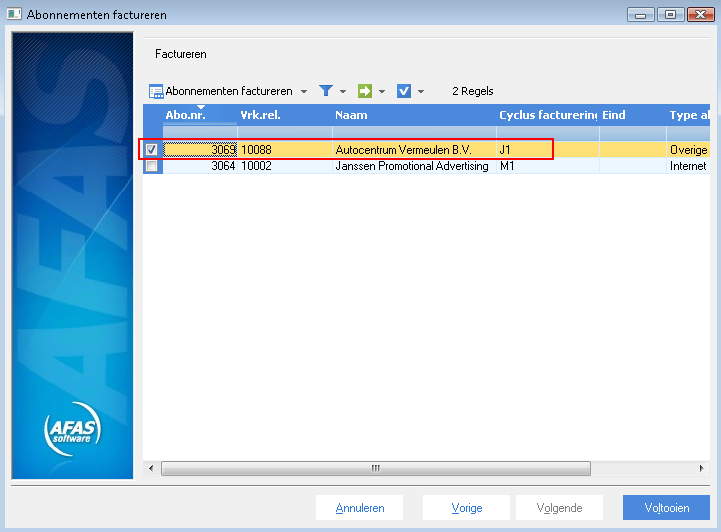Select the Janssen Promotional Advertising name cell
Screen dimensions: 721x532
click(414, 166)
